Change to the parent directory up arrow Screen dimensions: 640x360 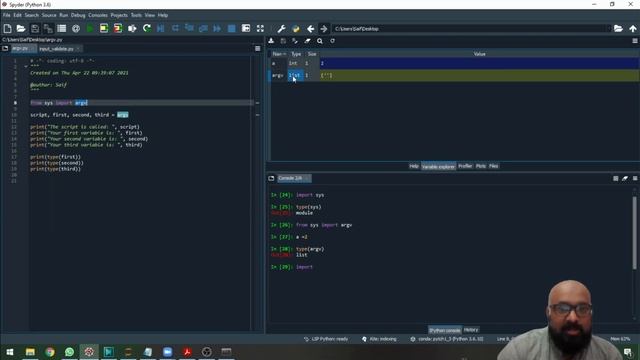tap(633, 29)
